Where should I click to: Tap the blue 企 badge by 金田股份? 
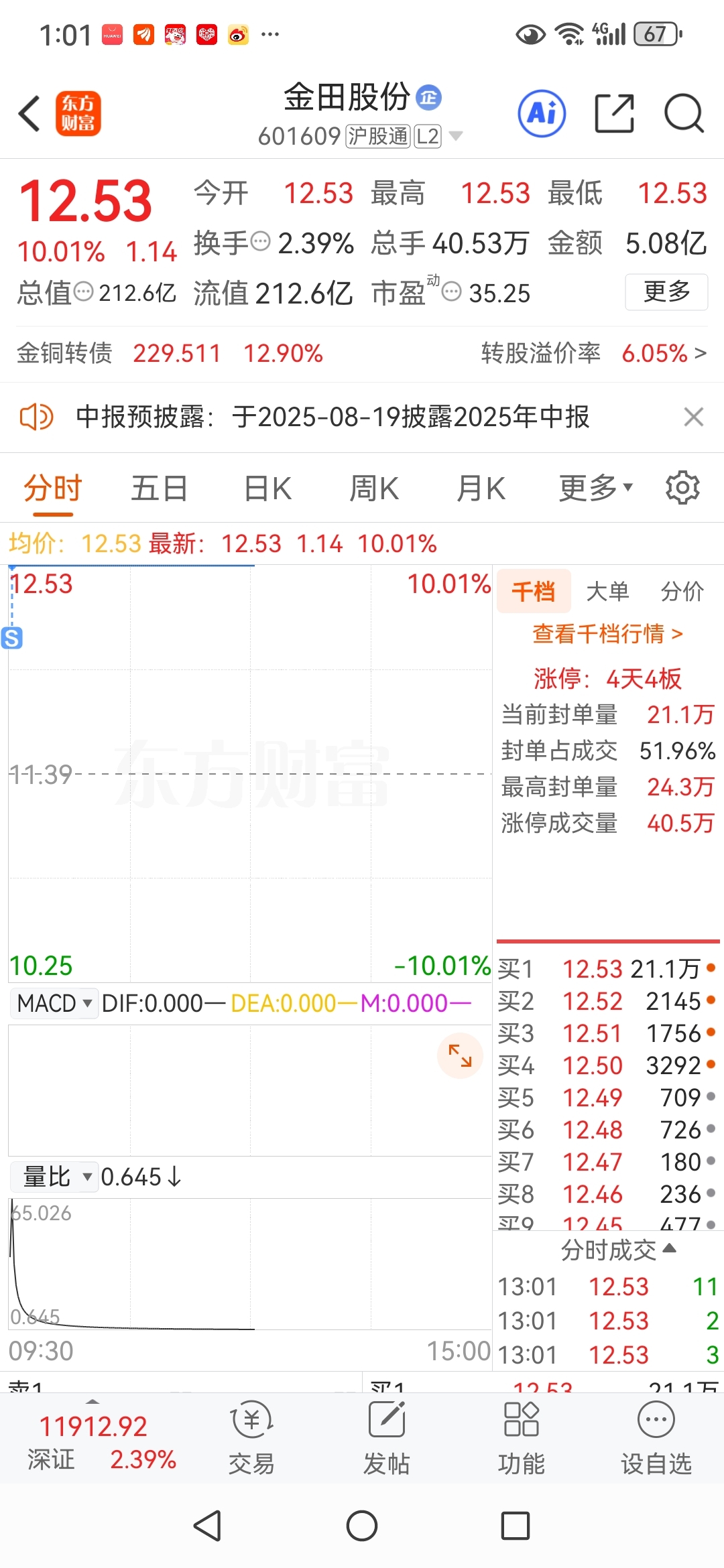(428, 98)
